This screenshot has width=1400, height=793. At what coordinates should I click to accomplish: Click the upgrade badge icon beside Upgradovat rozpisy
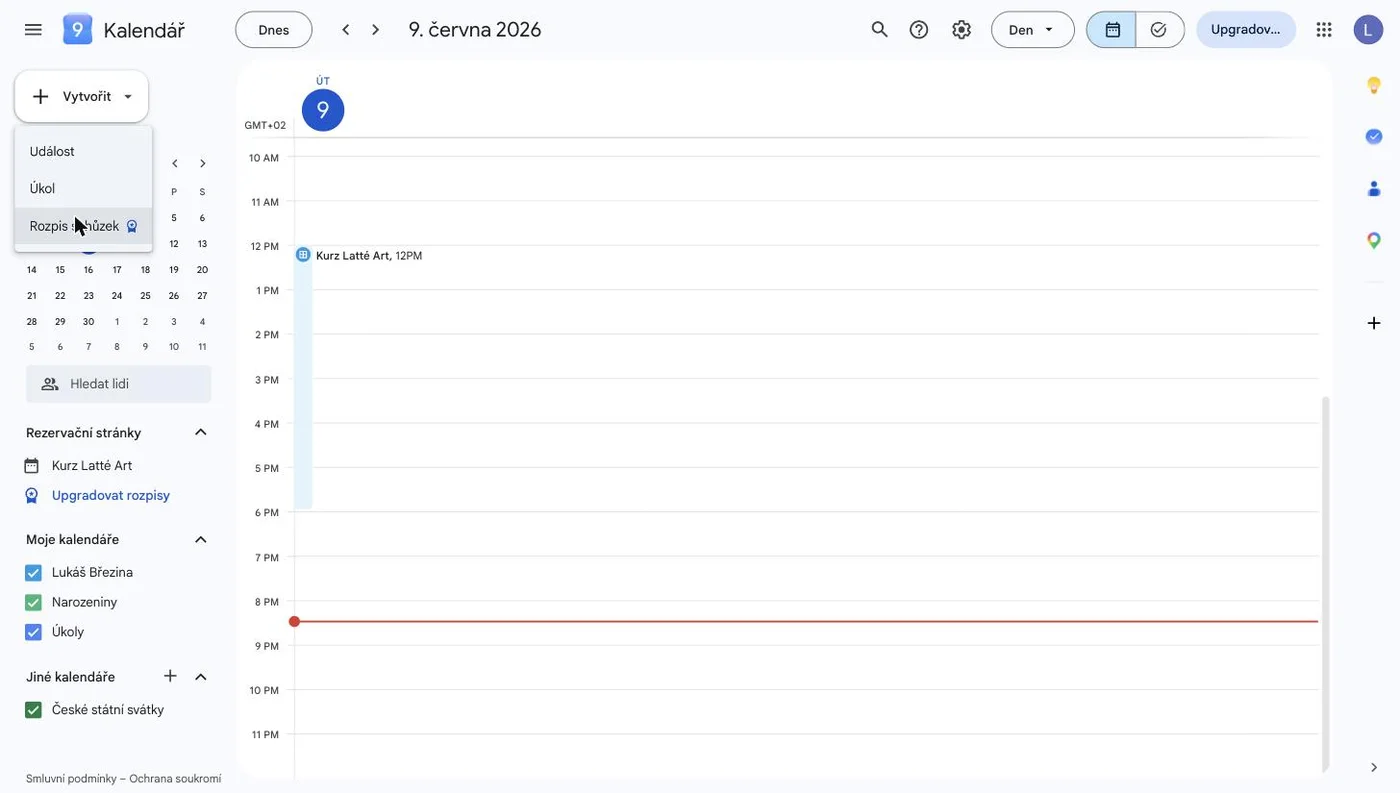[32, 495]
